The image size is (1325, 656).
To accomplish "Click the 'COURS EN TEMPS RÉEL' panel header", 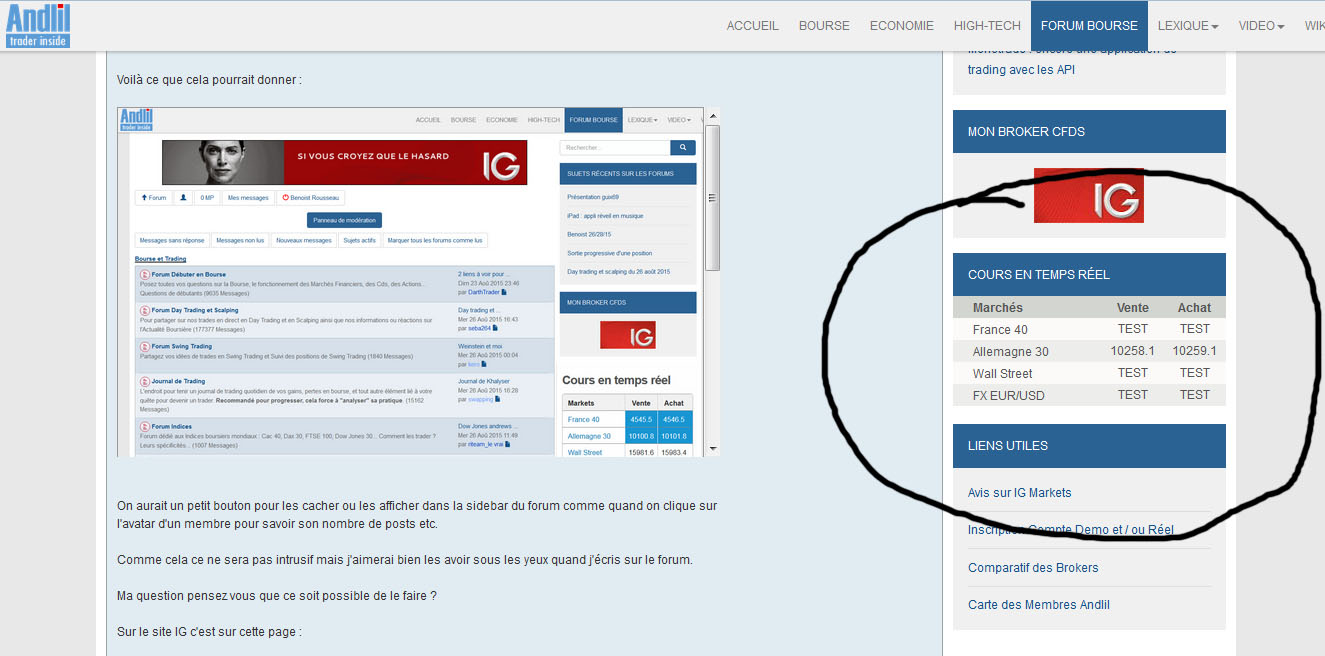I will pyautogui.click(x=1089, y=275).
